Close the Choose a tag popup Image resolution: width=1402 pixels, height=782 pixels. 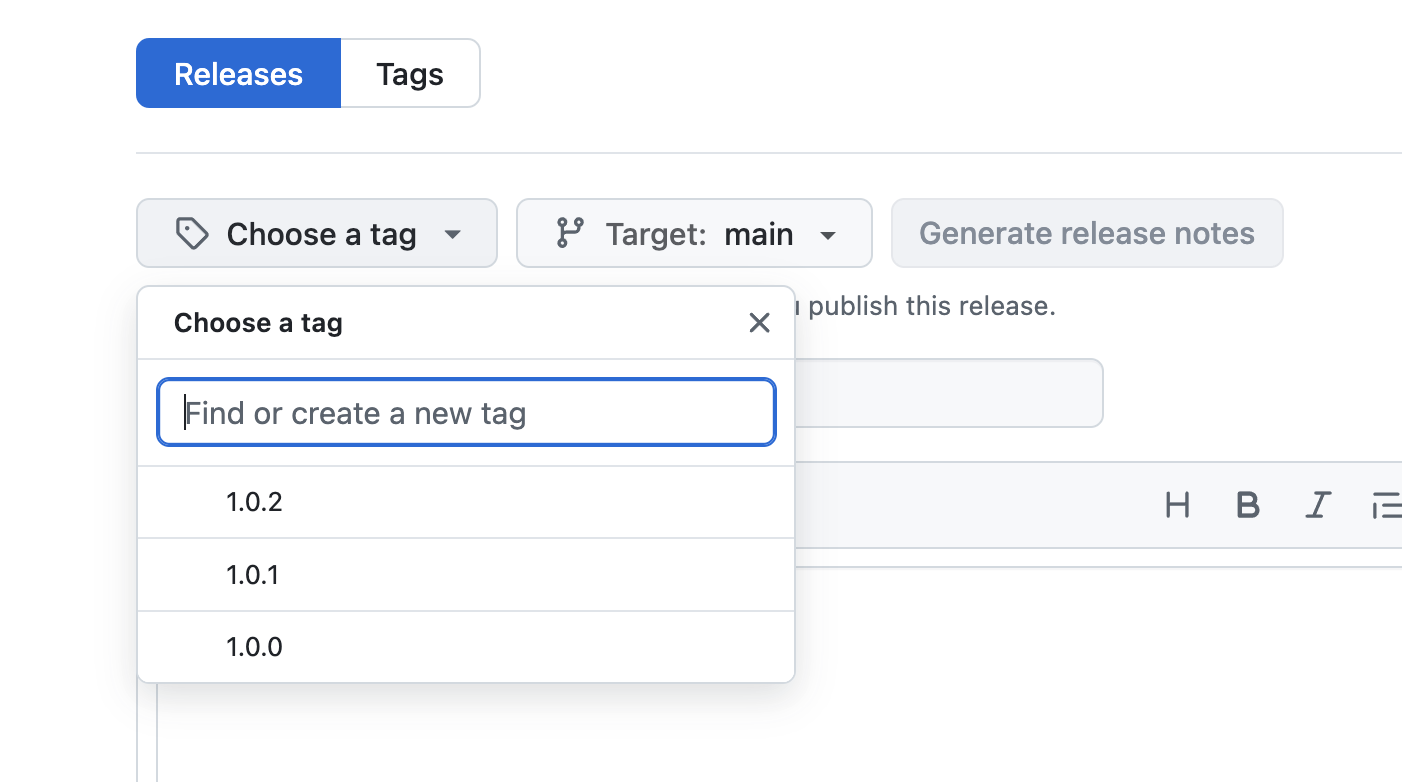[759, 323]
